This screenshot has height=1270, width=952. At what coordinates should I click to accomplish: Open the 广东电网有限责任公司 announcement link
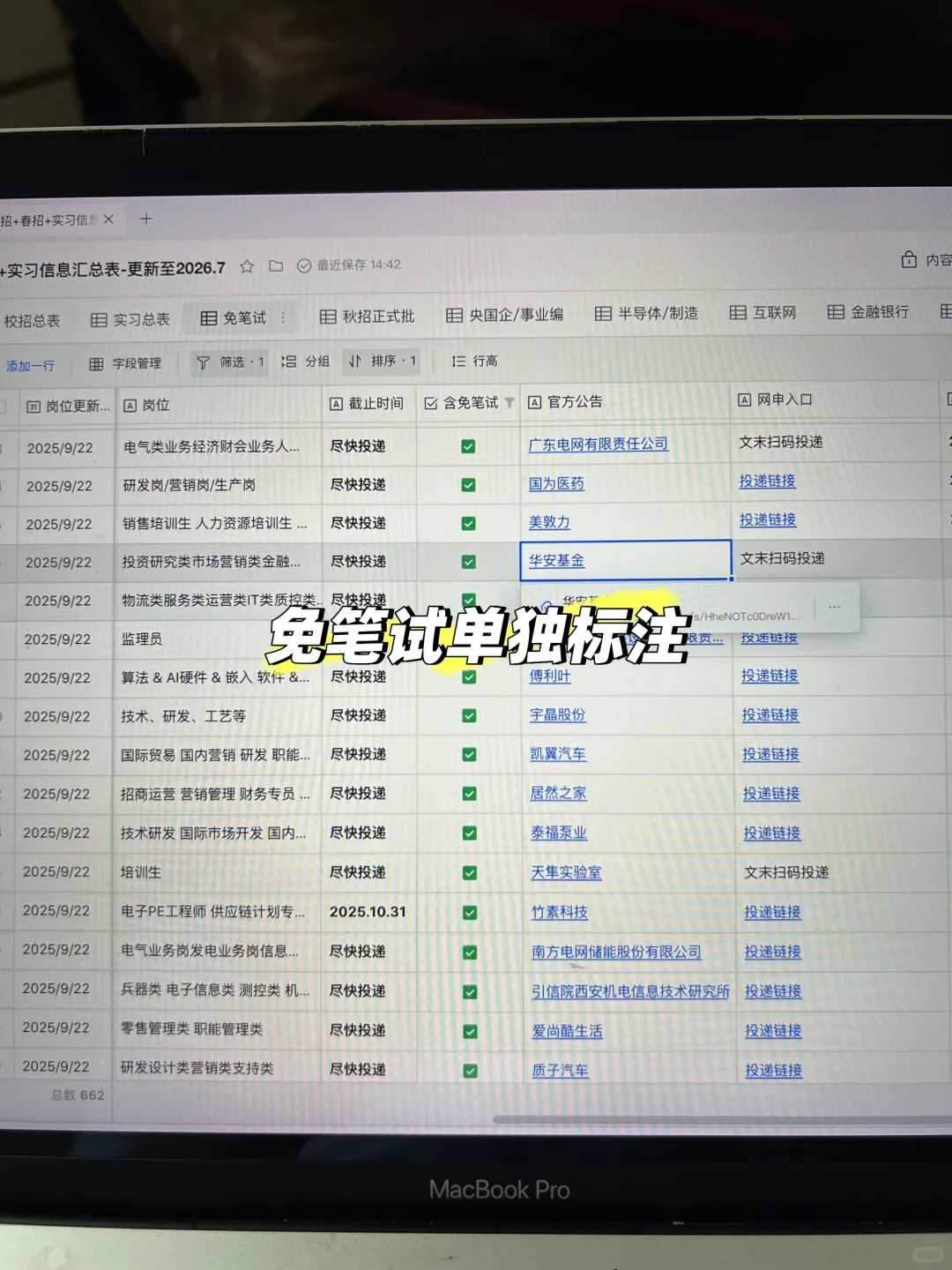click(x=599, y=444)
